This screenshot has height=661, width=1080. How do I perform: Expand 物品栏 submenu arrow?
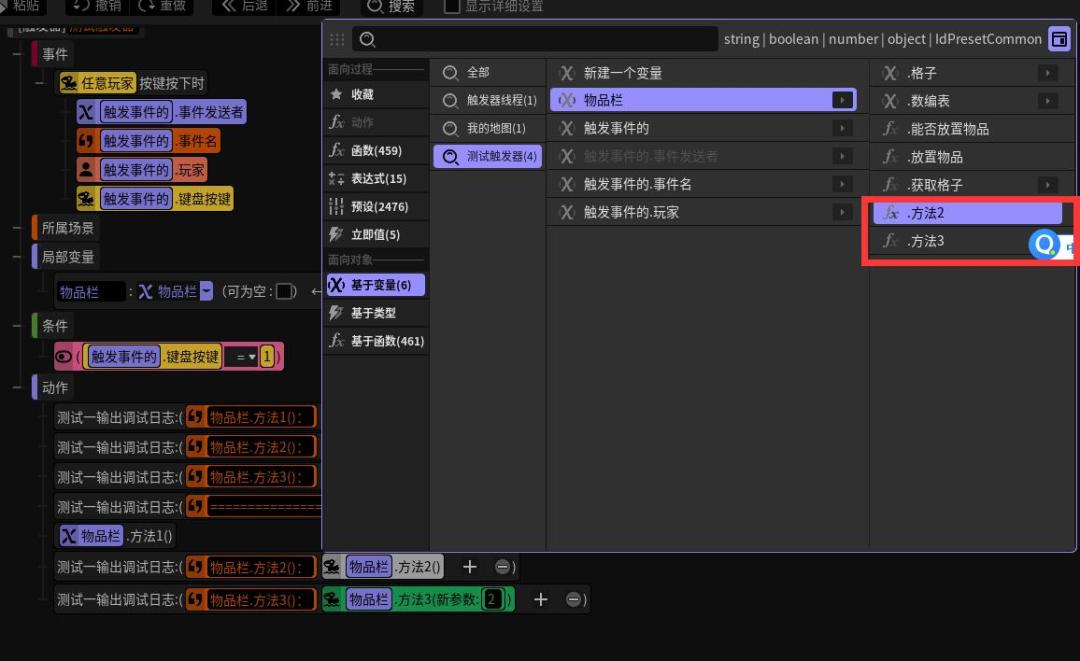pos(842,101)
